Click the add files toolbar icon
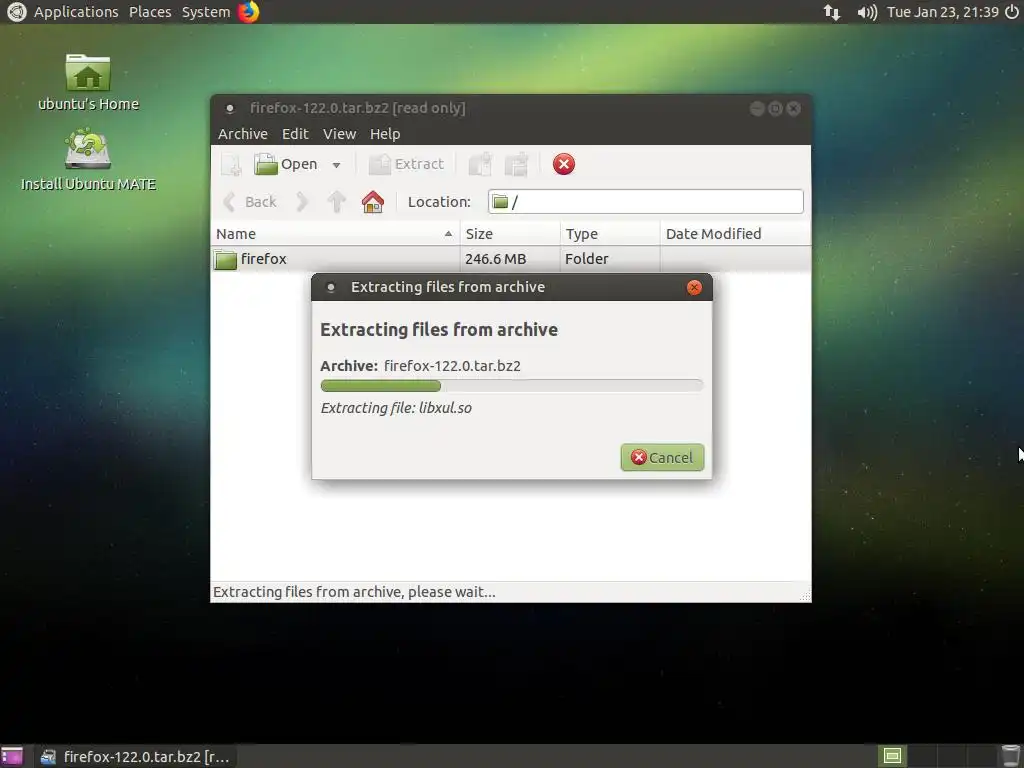Screen dimensions: 1024x768 click(480, 165)
